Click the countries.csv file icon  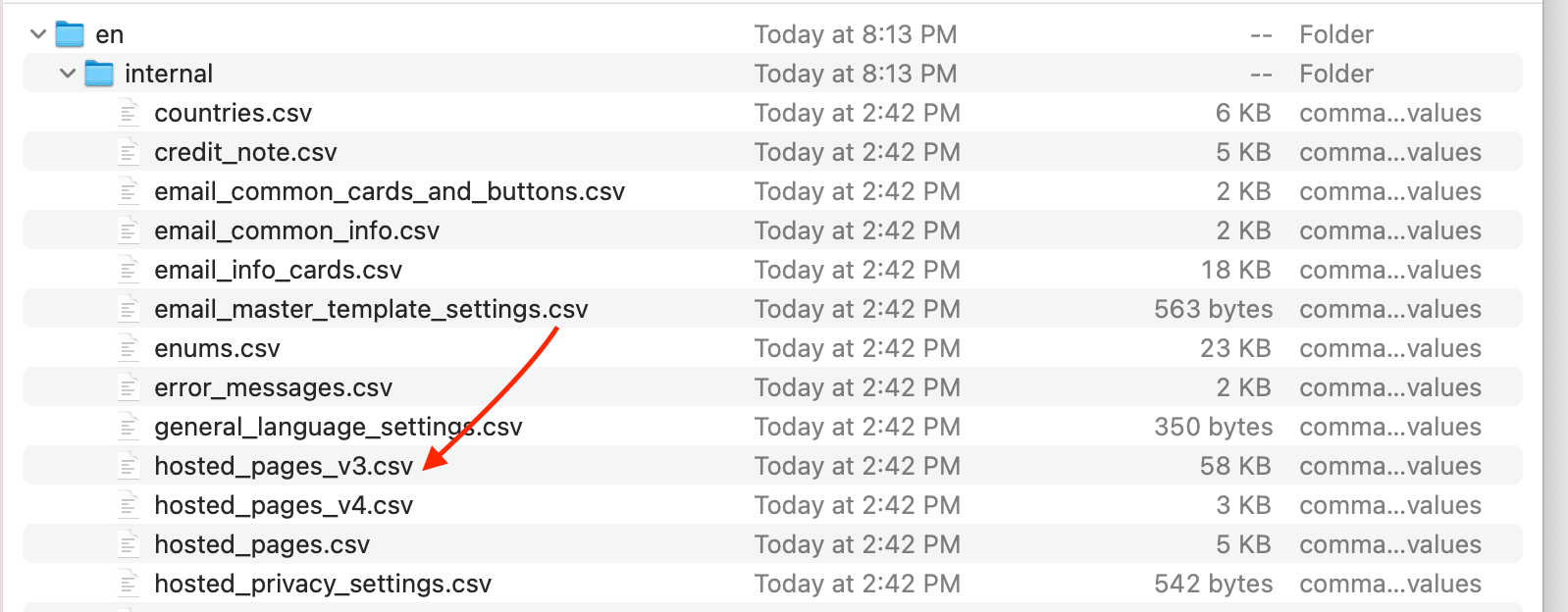pos(129,113)
